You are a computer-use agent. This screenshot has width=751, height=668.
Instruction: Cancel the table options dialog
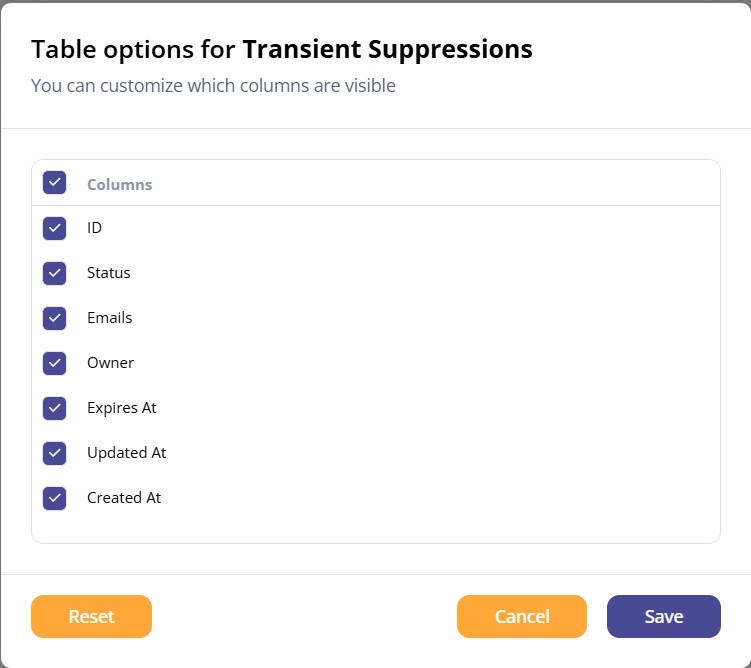click(x=522, y=616)
